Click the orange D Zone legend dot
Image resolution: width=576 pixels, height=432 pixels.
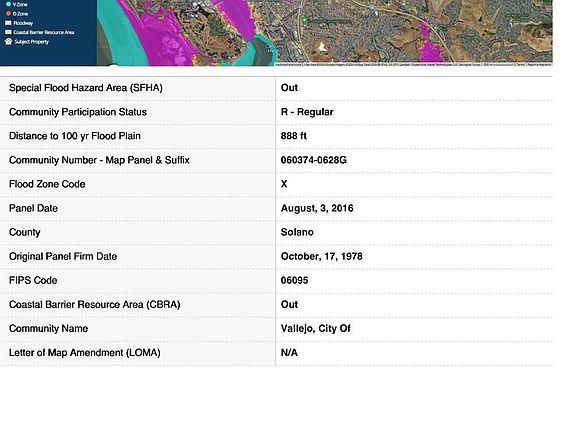tap(8, 14)
